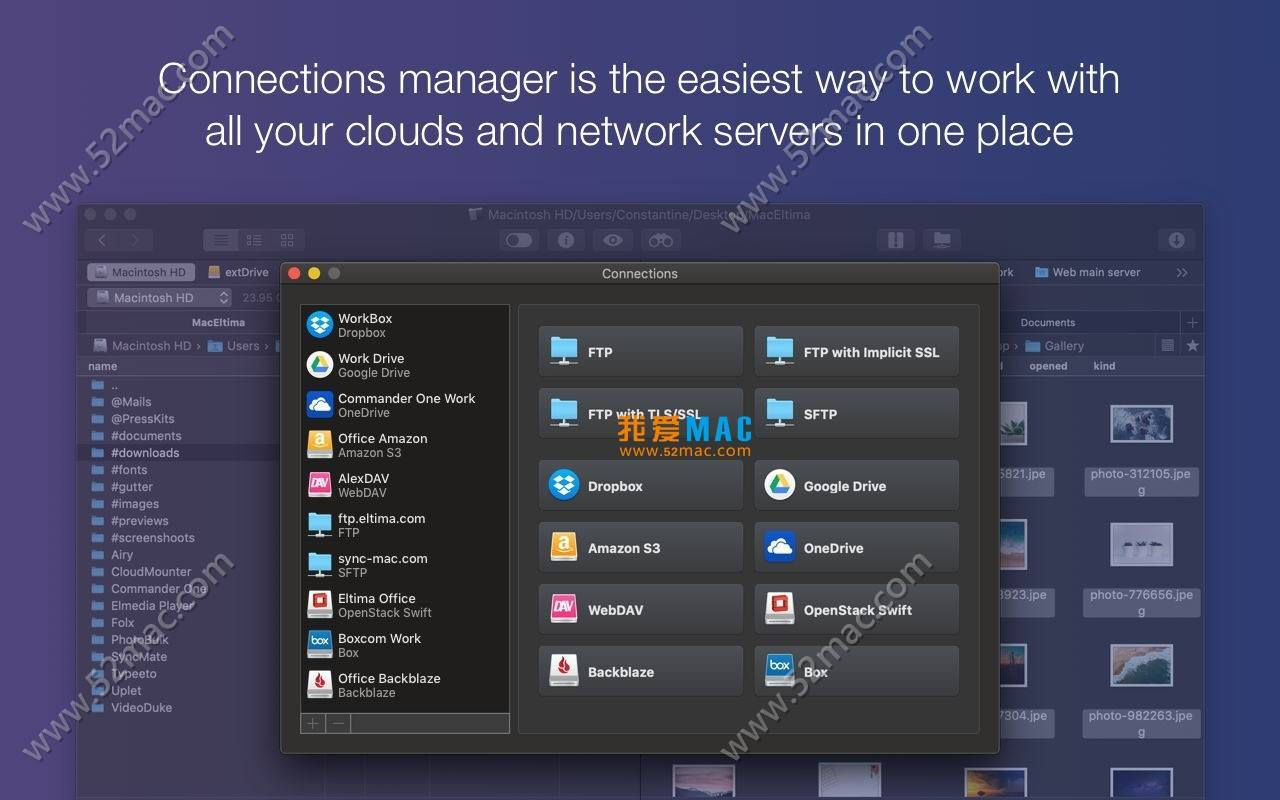Add a new Box connection

[857, 671]
